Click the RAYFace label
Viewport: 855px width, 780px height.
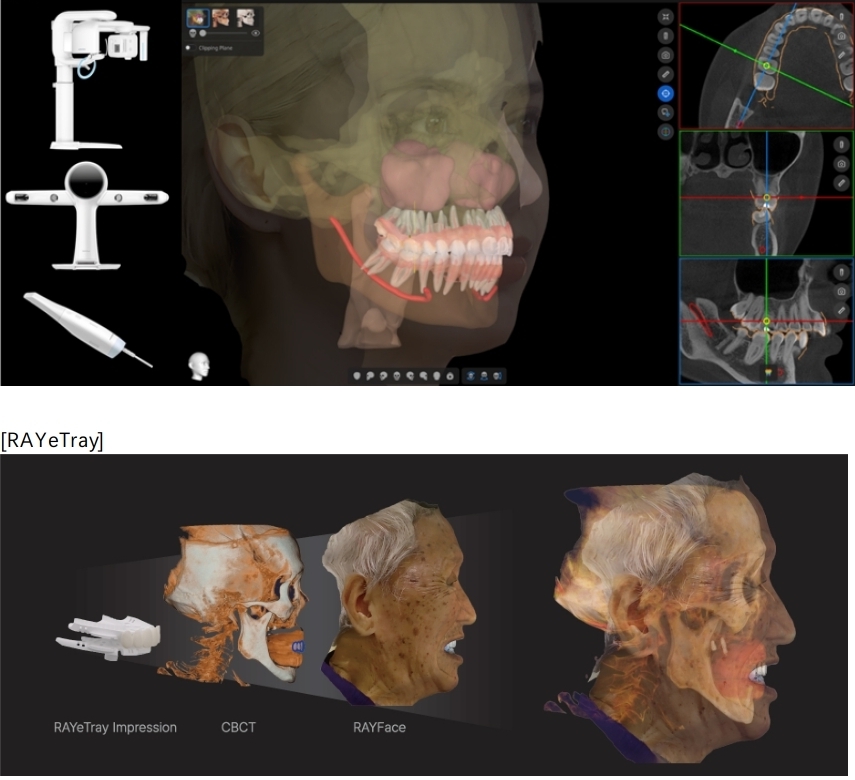(380, 727)
